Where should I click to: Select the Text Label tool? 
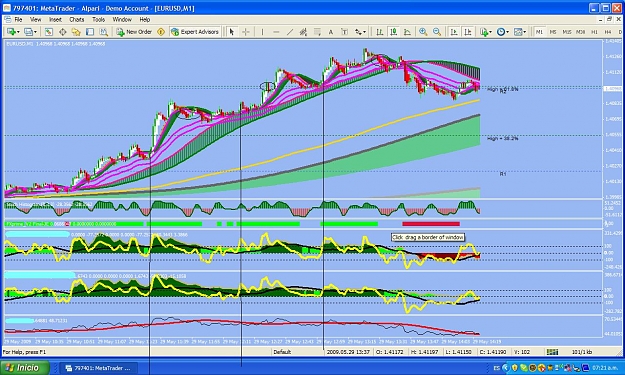pyautogui.click(x=344, y=32)
